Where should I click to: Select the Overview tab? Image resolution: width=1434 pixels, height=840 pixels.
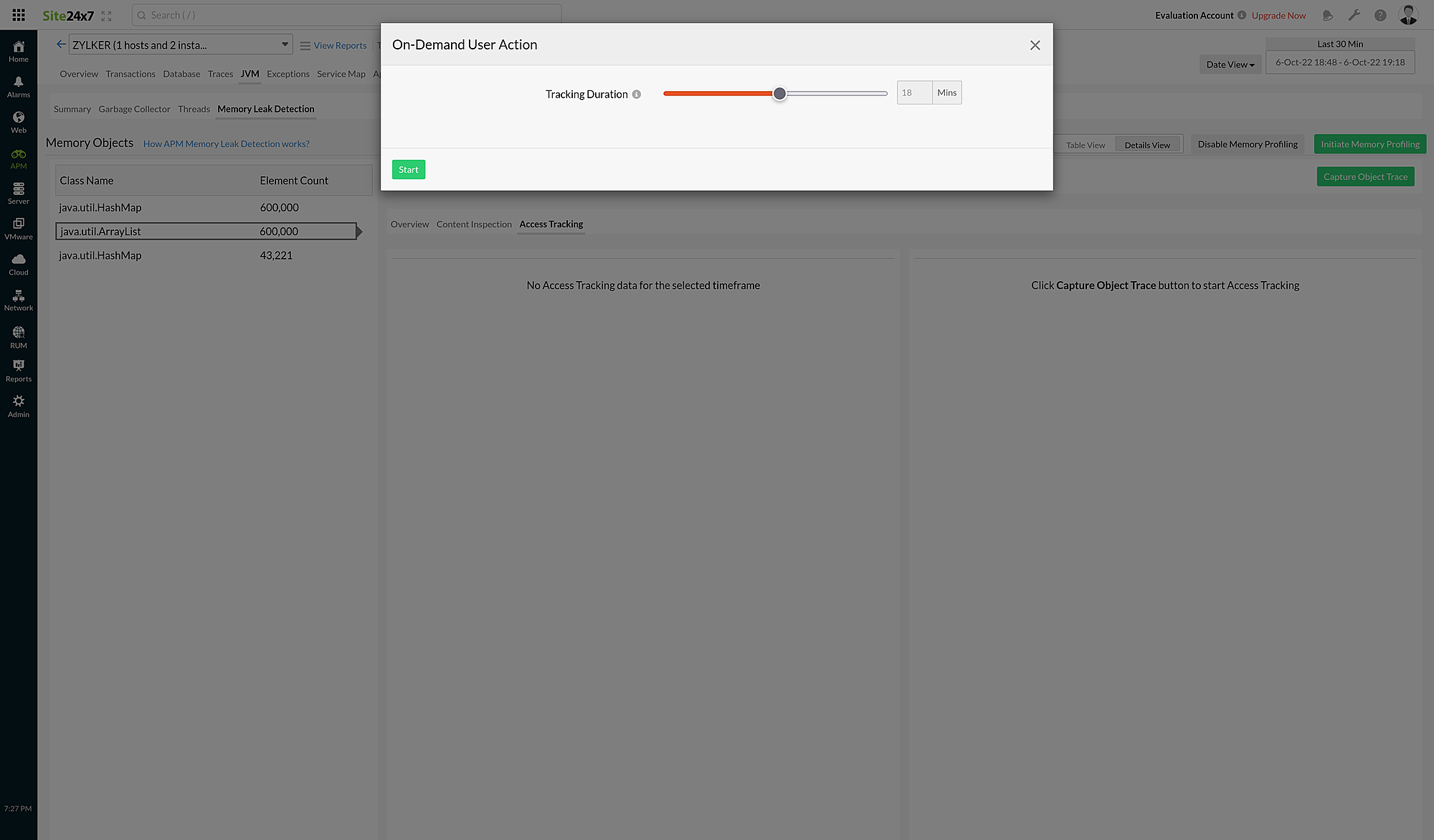click(x=409, y=223)
